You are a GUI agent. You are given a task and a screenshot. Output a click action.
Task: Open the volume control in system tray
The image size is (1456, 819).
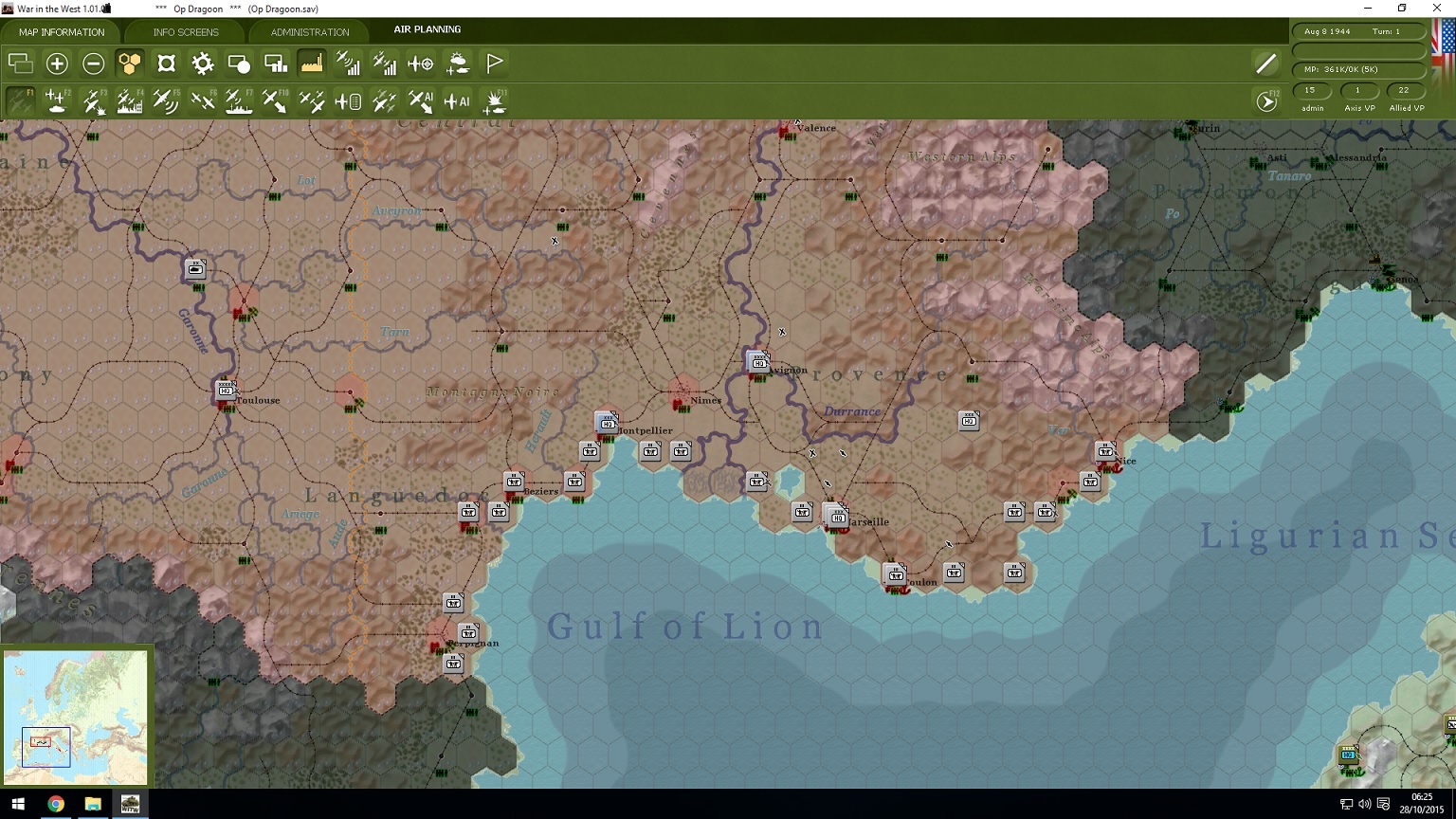click(x=1365, y=804)
